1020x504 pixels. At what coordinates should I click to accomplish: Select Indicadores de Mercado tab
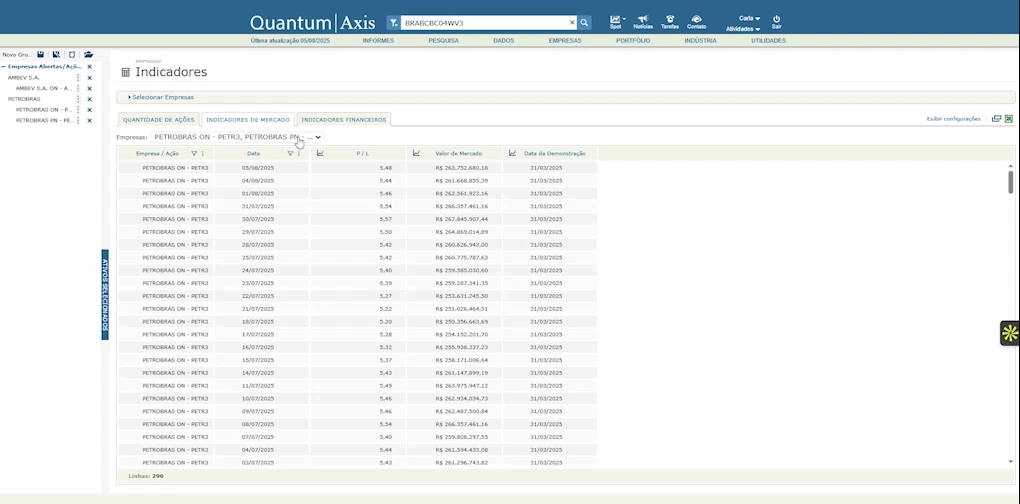point(248,120)
